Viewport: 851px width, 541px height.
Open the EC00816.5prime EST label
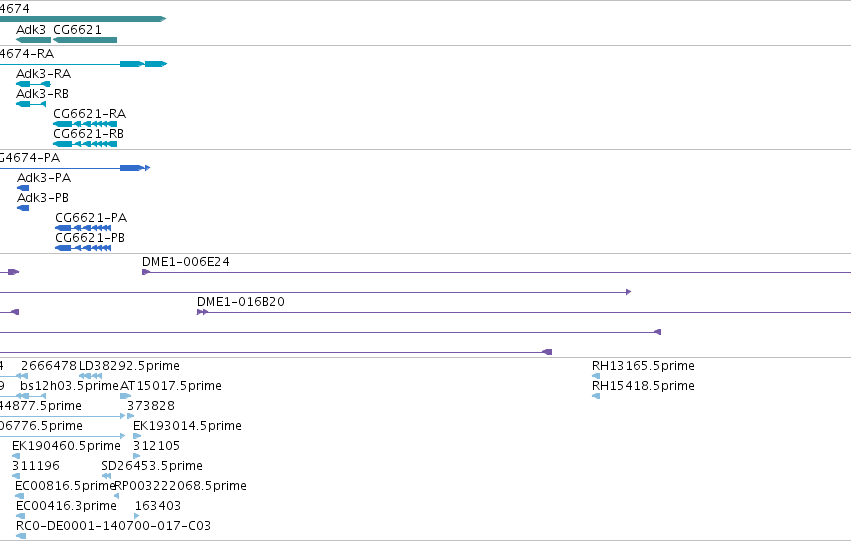click(x=66, y=486)
